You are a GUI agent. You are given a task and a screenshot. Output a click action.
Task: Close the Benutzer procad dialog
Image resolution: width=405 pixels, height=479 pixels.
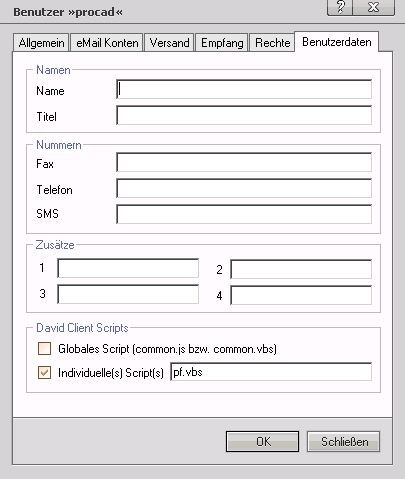point(374,7)
